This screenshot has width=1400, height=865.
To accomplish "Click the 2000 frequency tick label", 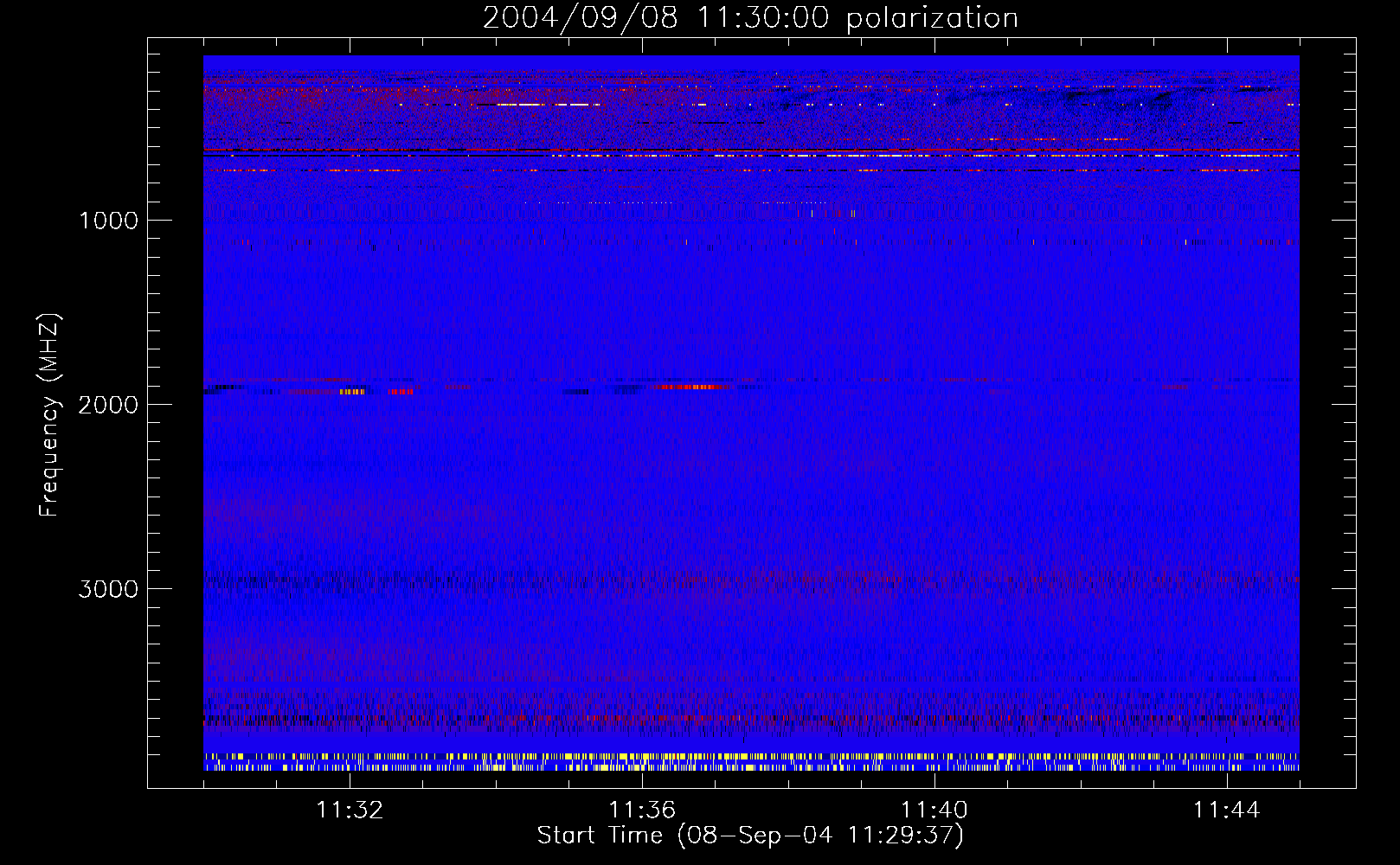I will [x=108, y=405].
